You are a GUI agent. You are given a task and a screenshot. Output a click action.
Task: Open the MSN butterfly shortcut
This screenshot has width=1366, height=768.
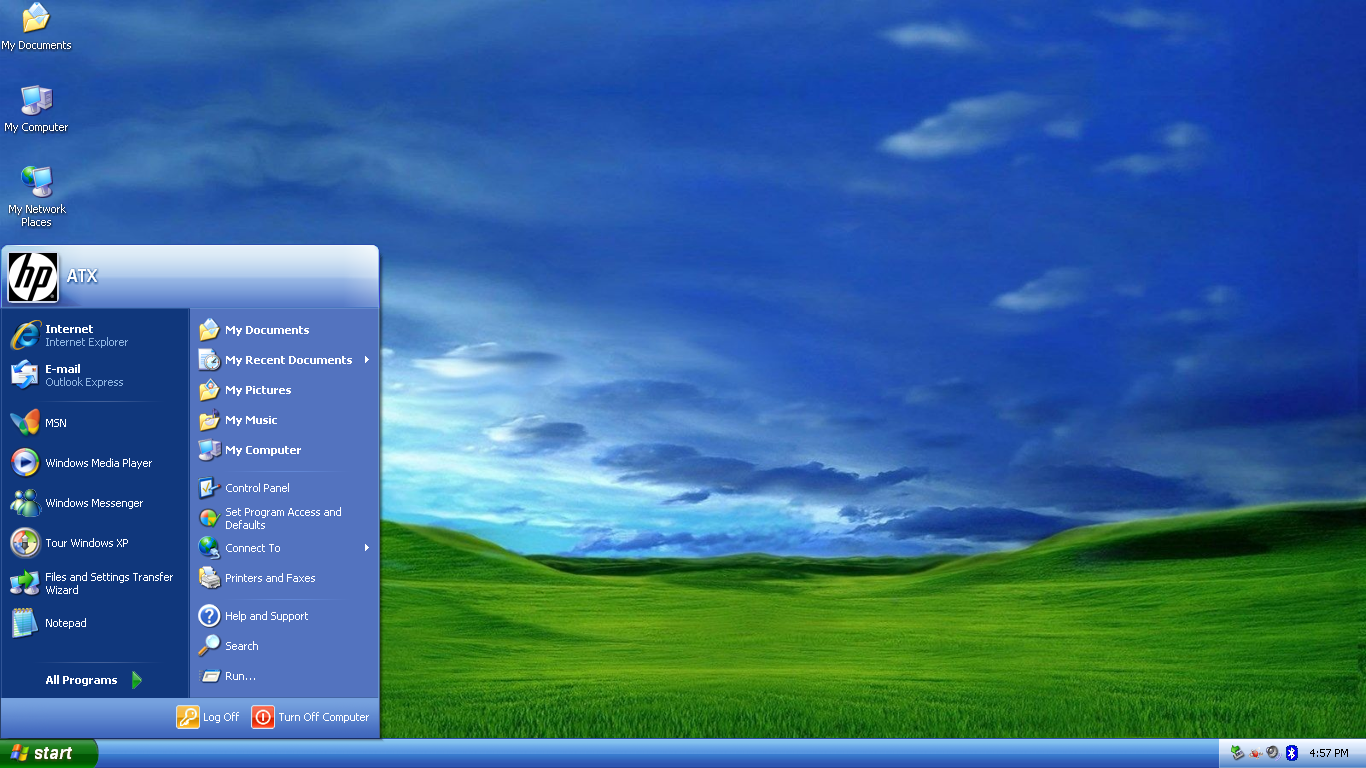[95, 423]
